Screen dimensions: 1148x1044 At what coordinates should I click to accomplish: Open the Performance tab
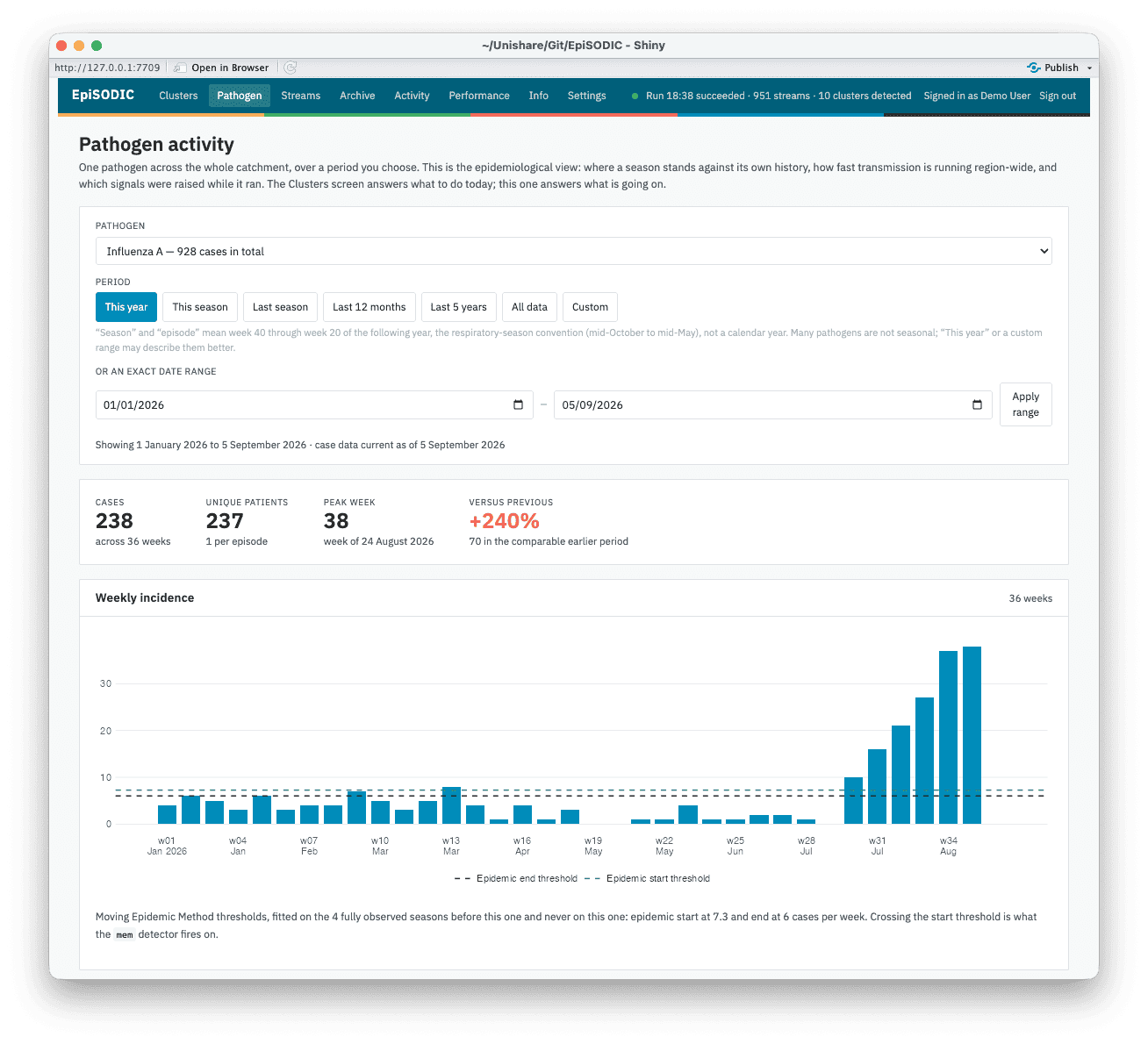click(479, 96)
